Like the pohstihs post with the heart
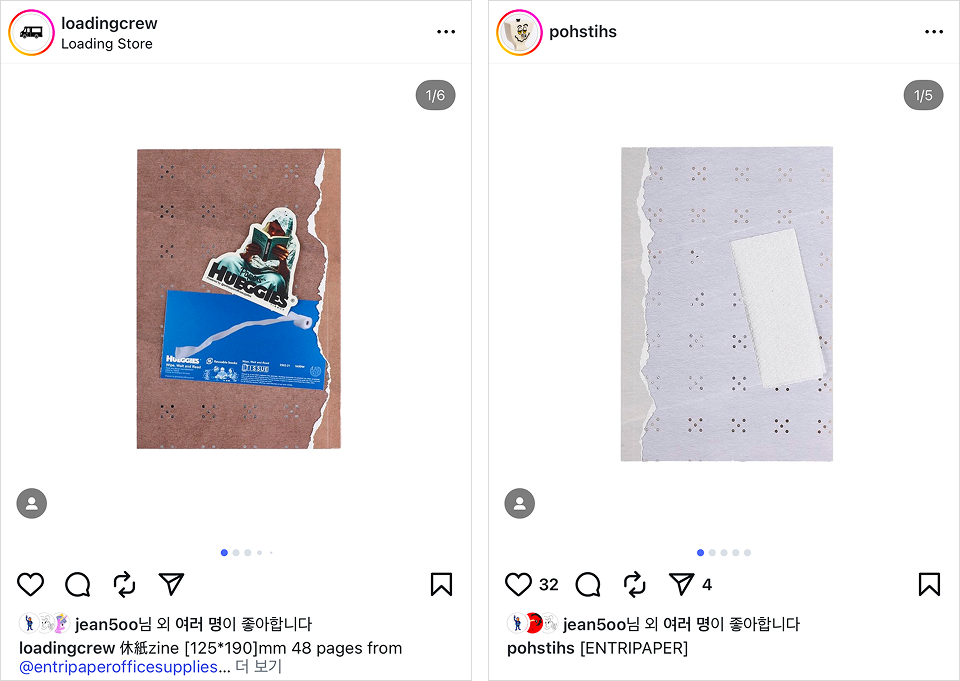 click(x=518, y=584)
